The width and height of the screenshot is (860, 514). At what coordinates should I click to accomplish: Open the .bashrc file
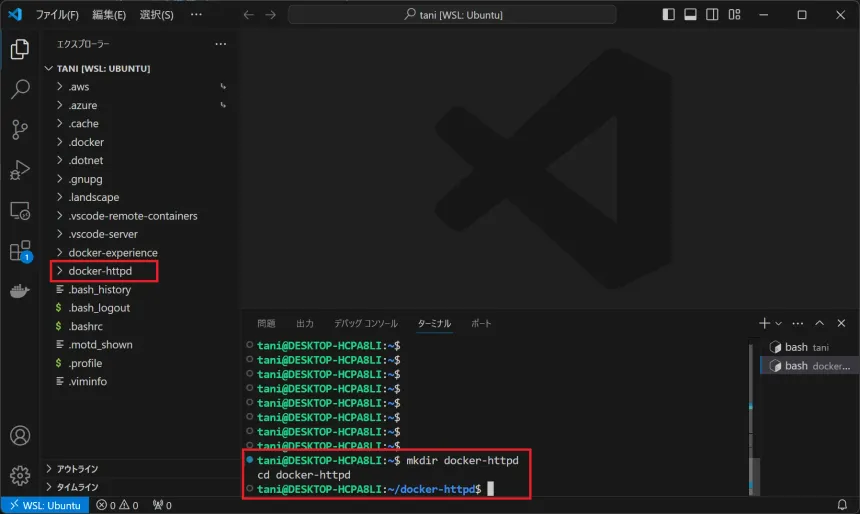[x=85, y=326]
